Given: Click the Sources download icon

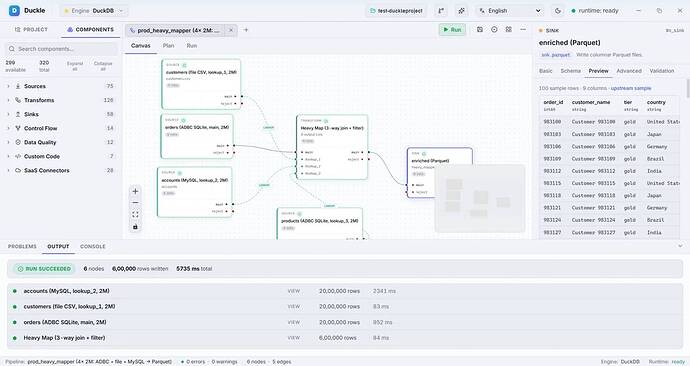Looking at the screenshot, I should pos(18,86).
